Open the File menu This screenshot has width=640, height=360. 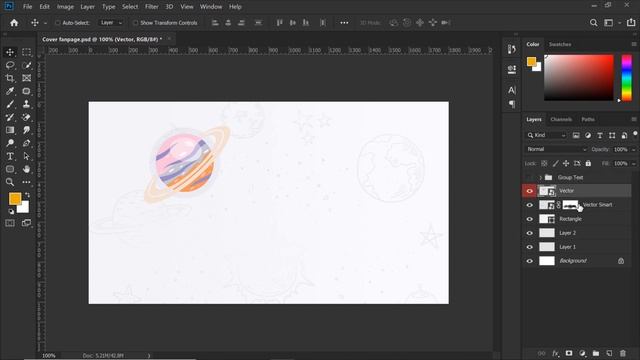pos(27,7)
